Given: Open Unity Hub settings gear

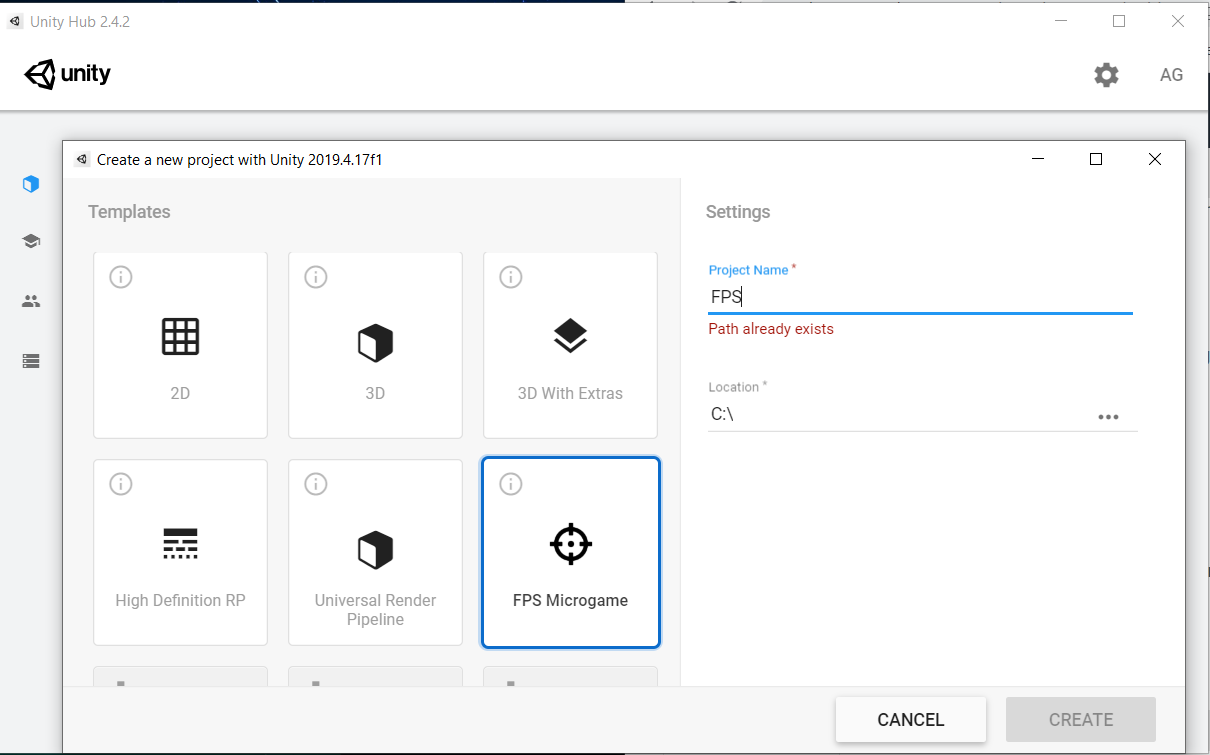Looking at the screenshot, I should click(x=1106, y=75).
